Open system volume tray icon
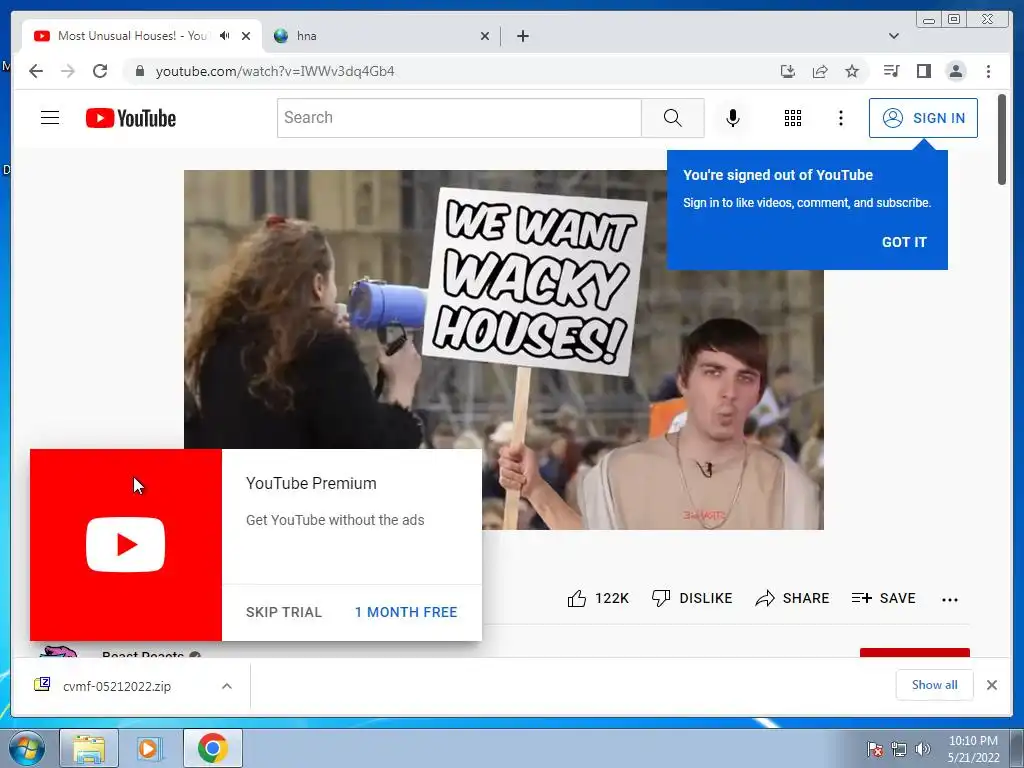1024x768 pixels. 923,750
